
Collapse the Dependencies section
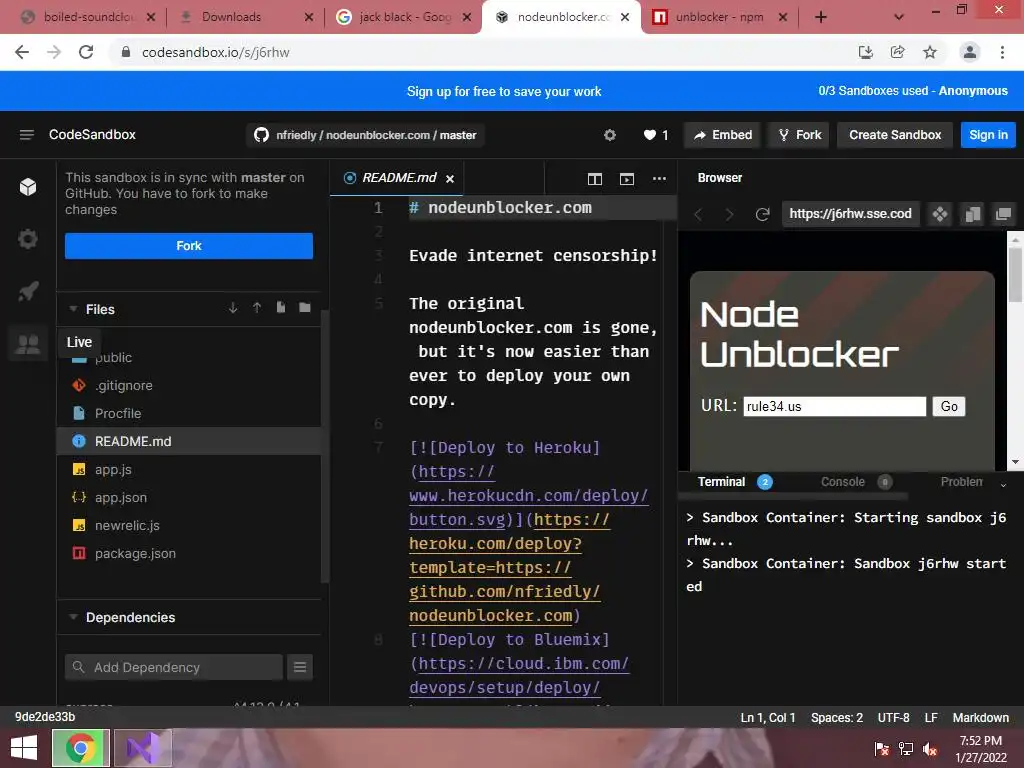tap(73, 617)
